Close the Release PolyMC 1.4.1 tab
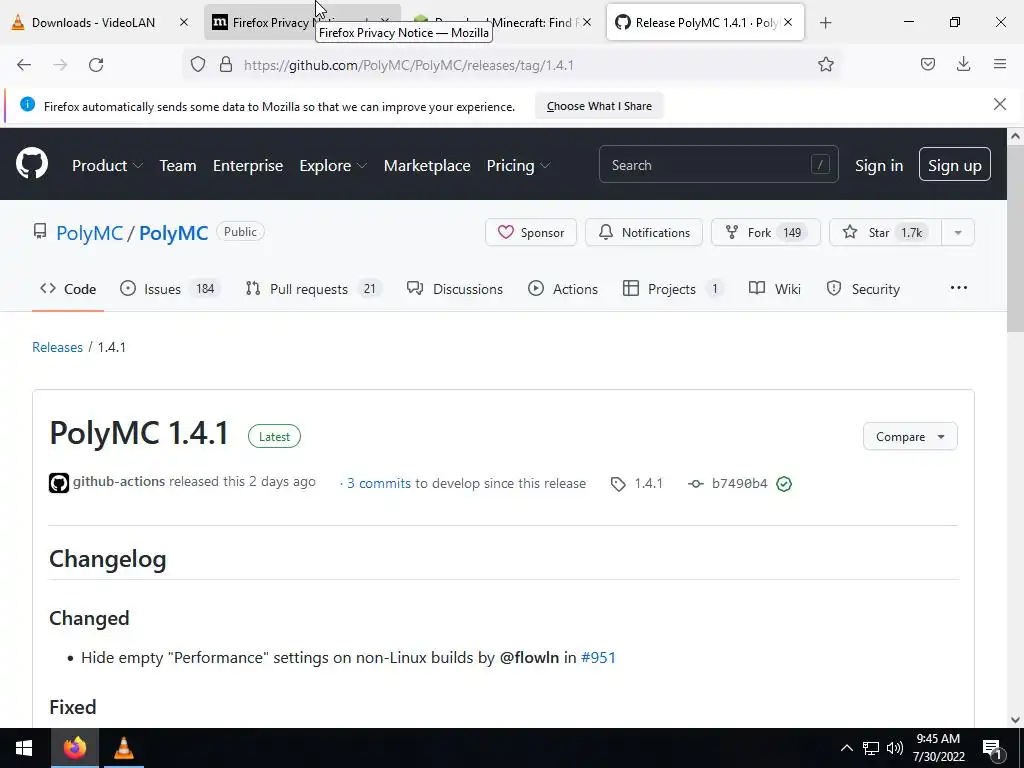 click(788, 22)
